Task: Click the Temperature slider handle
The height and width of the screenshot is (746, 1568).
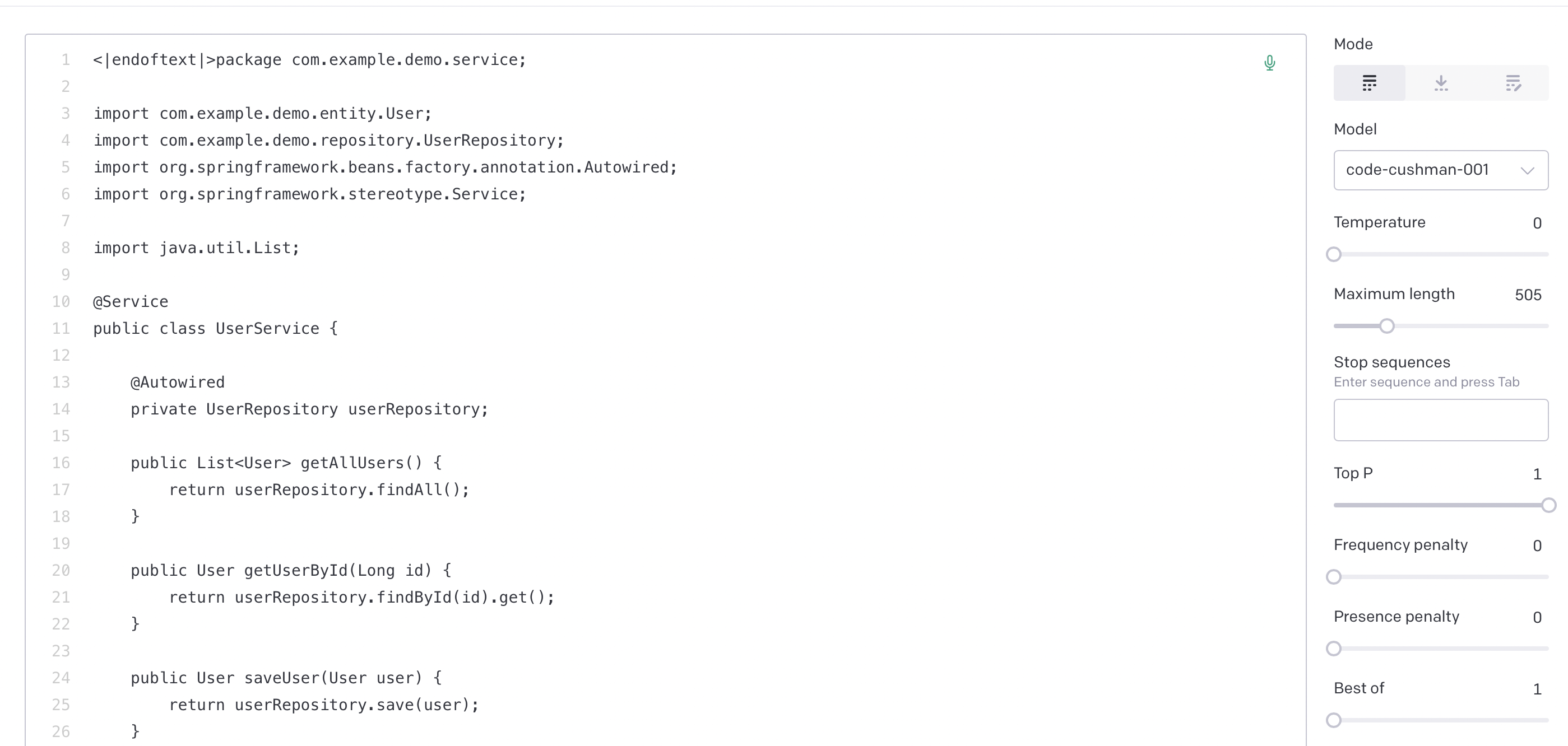Action: (1334, 254)
